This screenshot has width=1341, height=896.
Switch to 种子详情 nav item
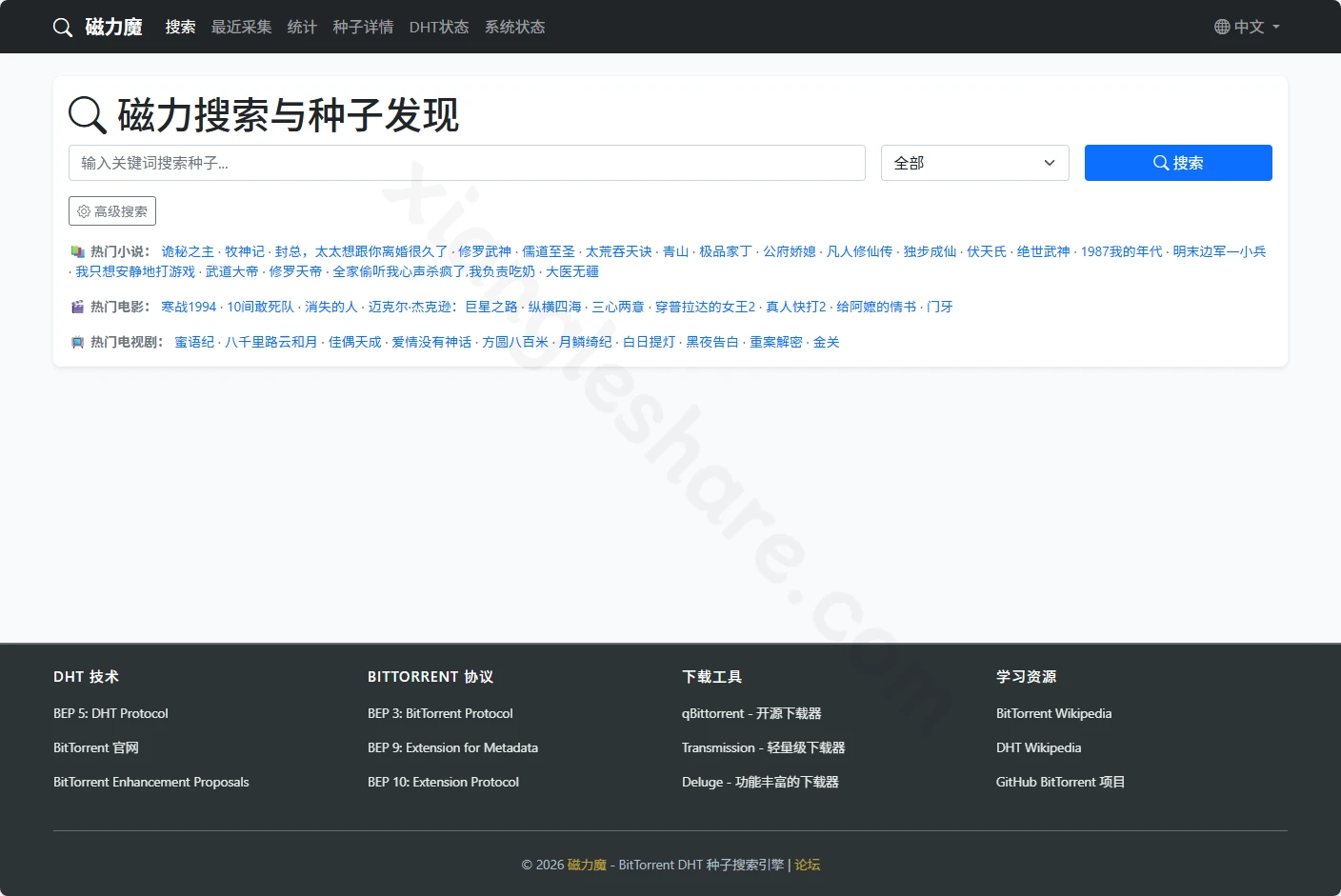pyautogui.click(x=363, y=27)
